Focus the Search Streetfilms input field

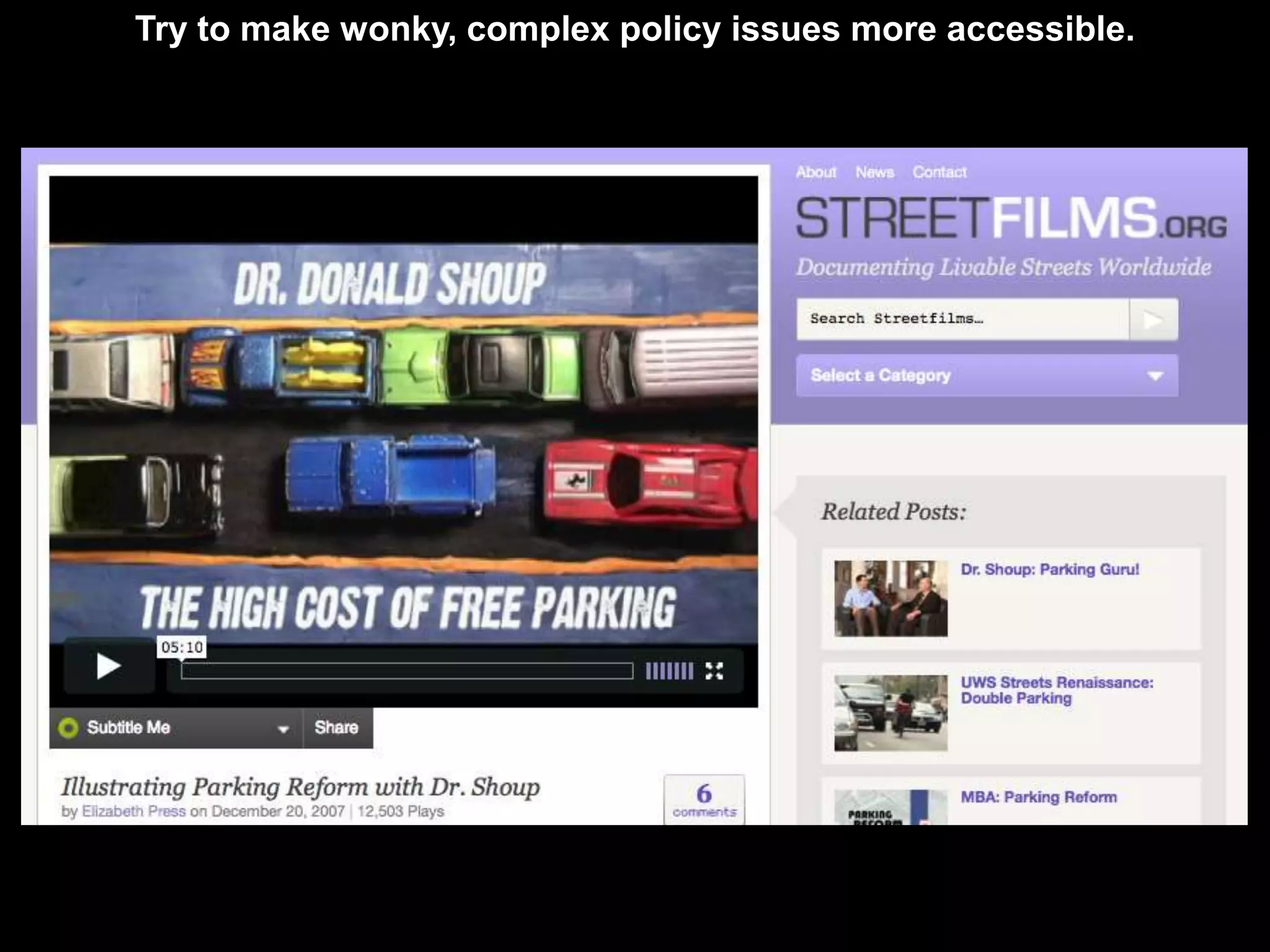[962, 319]
